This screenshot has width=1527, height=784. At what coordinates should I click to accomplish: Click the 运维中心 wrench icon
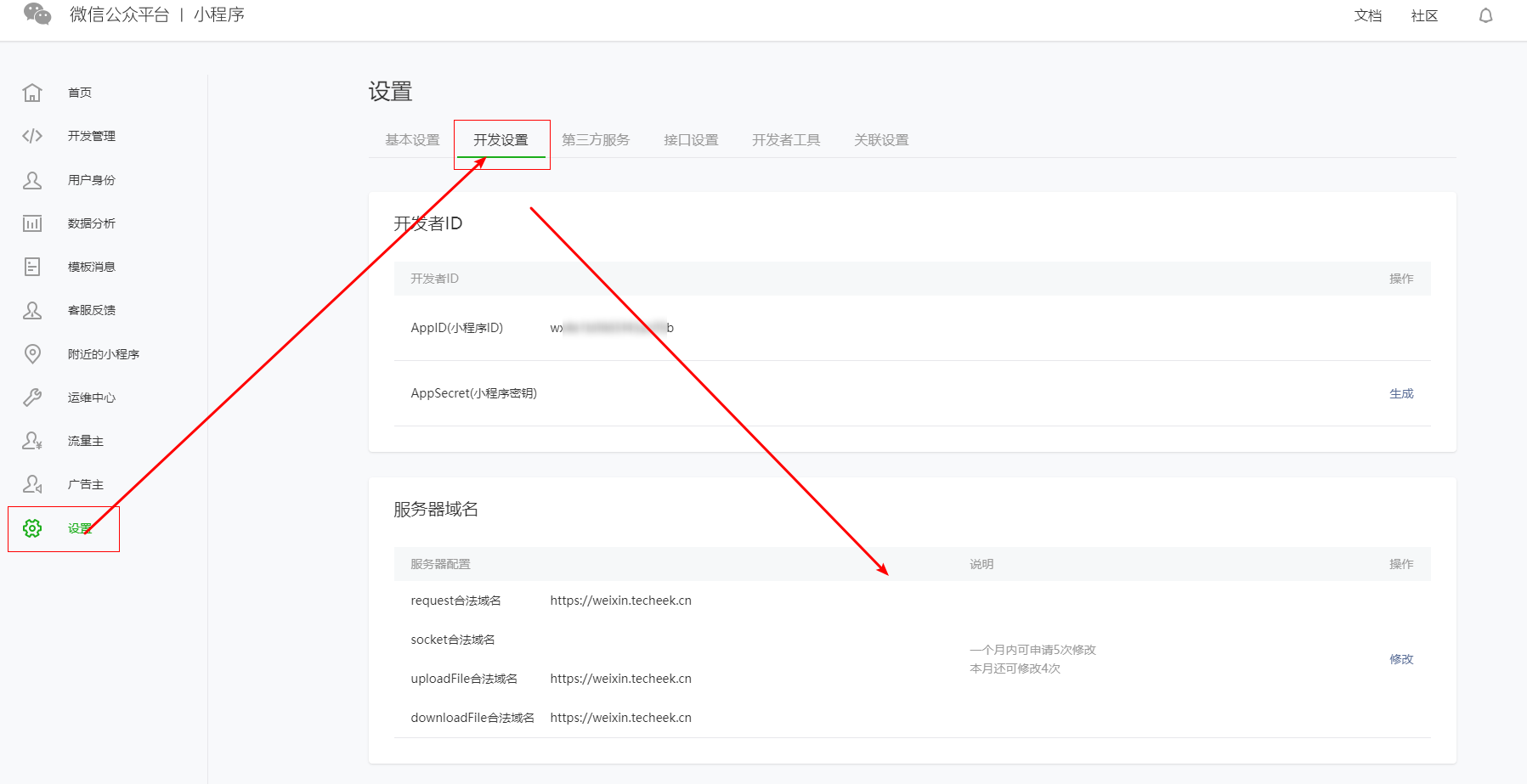[x=32, y=398]
